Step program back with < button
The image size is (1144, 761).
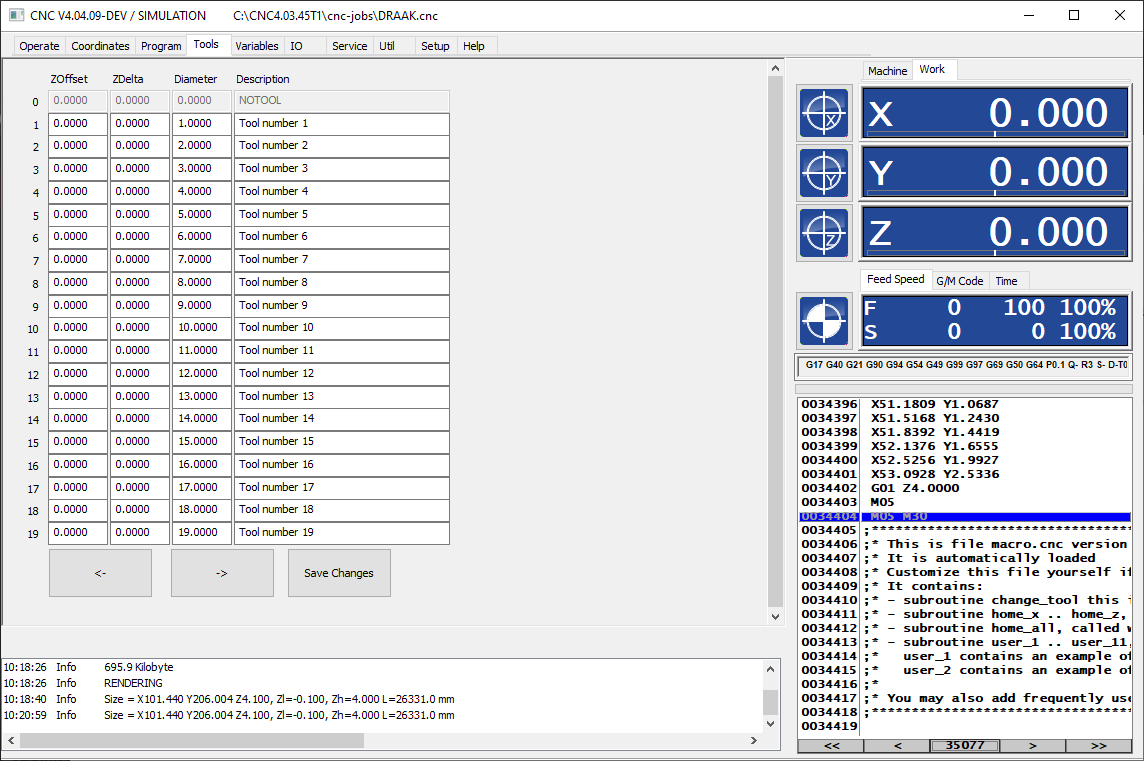point(897,746)
